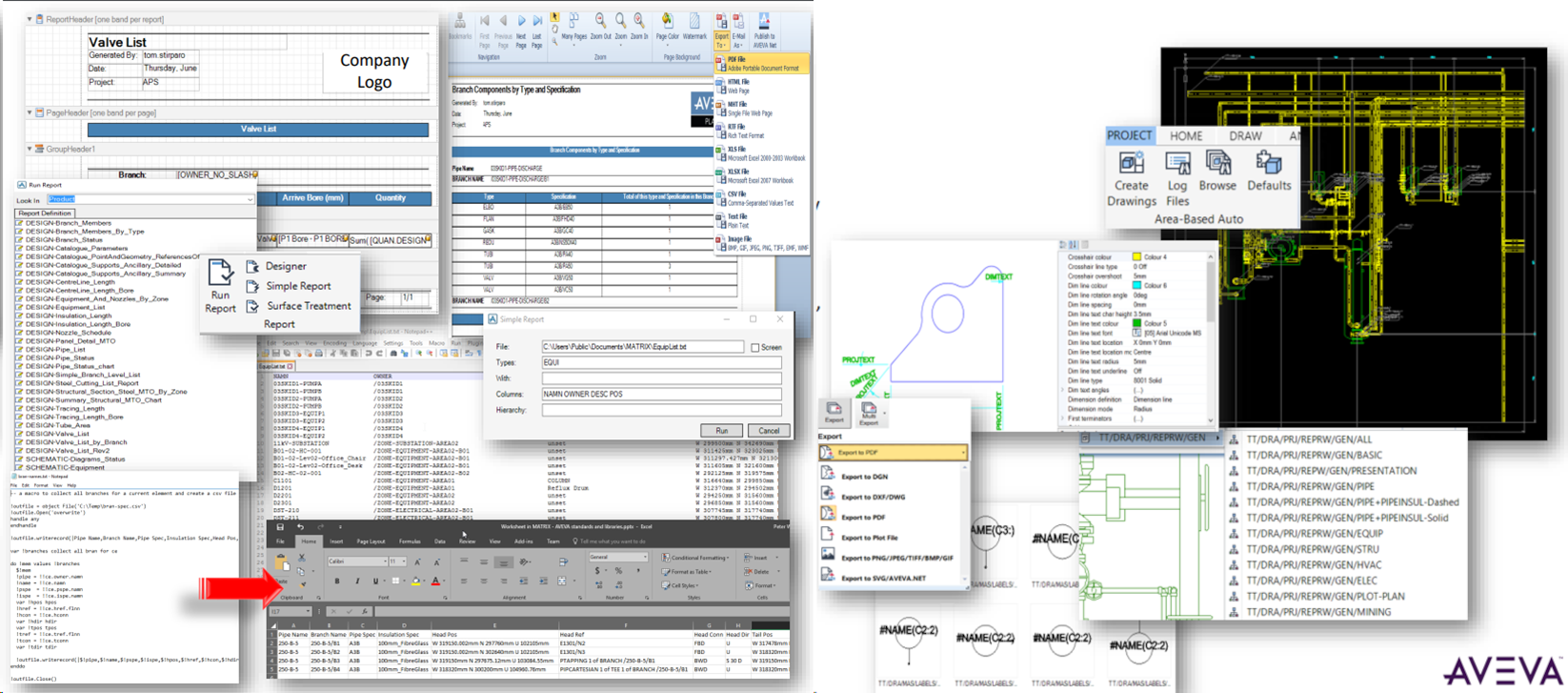Choose CSV File export option

761,198
